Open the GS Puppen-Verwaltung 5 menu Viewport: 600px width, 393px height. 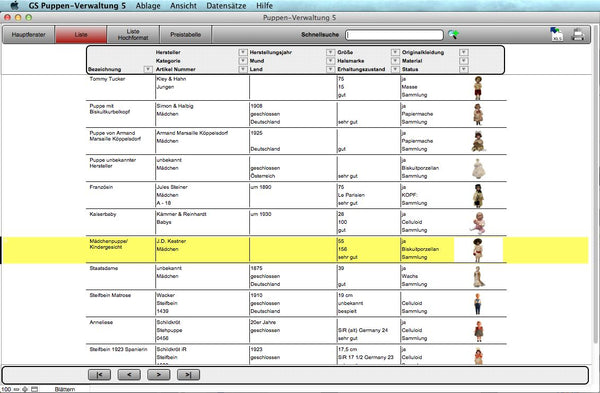pyautogui.click(x=77, y=6)
